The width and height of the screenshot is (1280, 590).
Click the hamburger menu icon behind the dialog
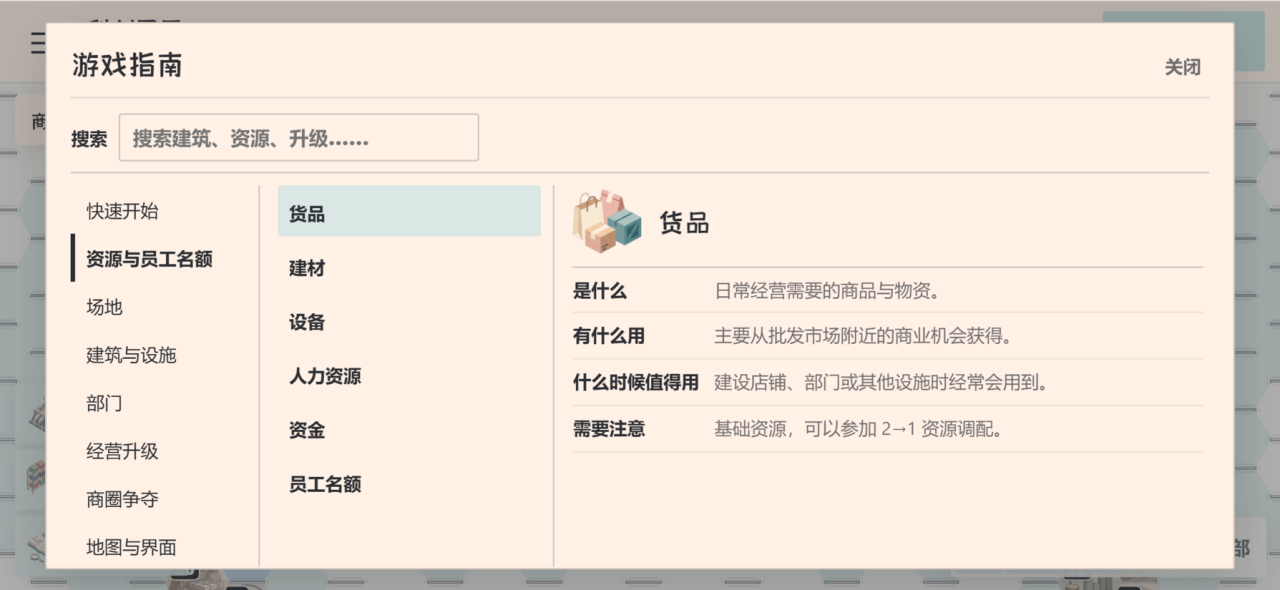pos(37,42)
